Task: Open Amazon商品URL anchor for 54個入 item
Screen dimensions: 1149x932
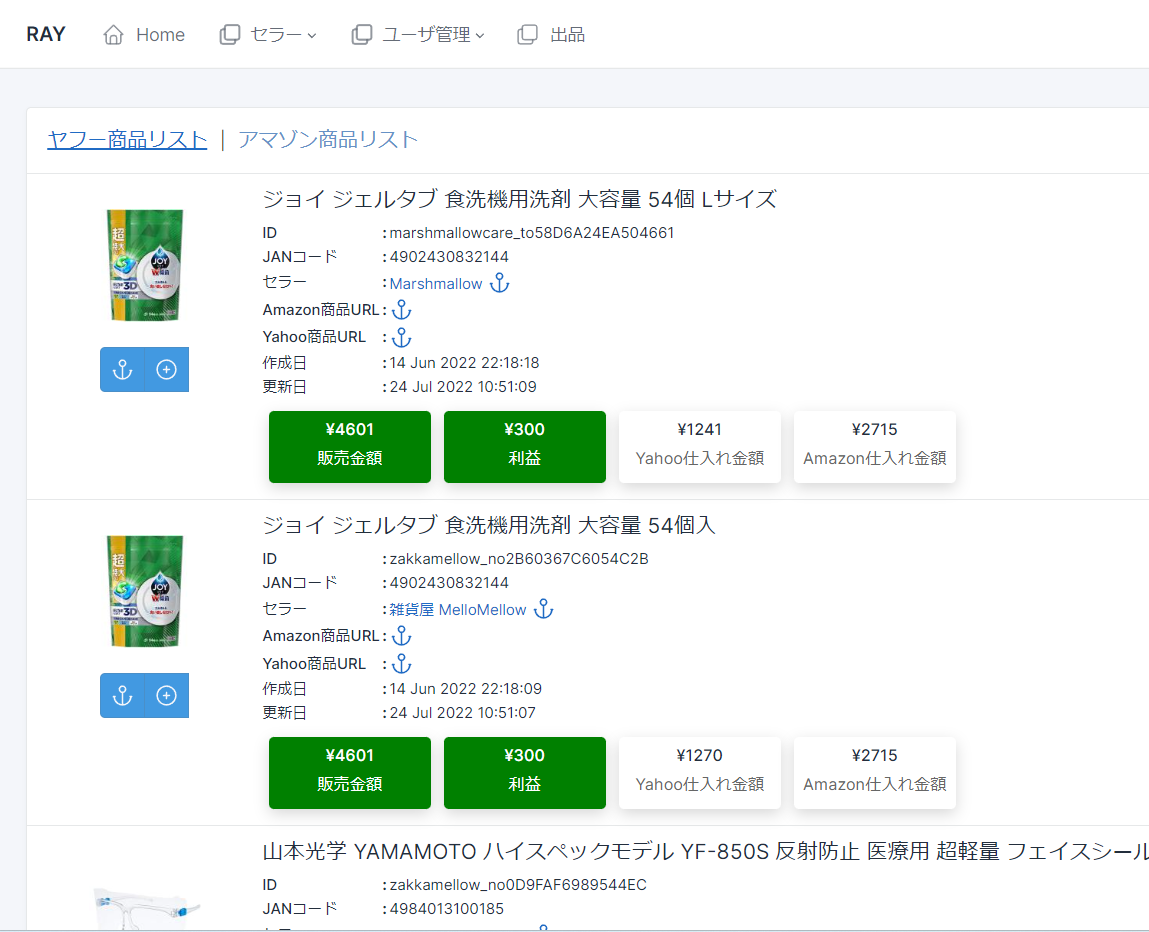Action: point(402,636)
